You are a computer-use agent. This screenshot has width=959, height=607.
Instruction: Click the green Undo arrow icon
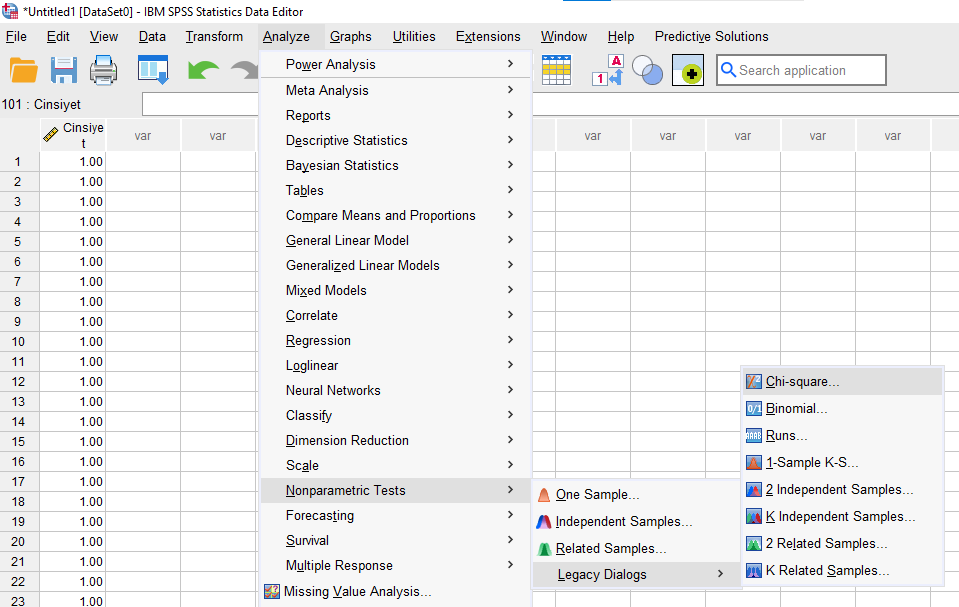[203, 71]
